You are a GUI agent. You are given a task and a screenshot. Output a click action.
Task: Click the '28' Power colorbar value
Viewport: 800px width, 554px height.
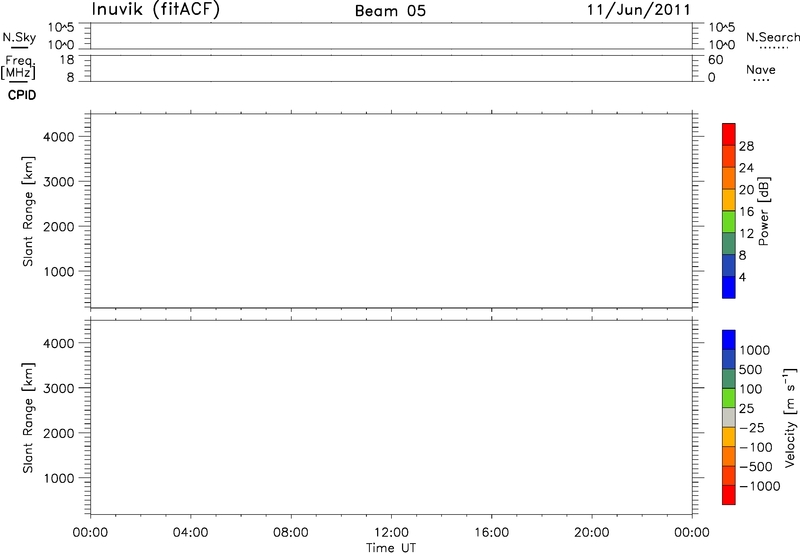tap(746, 146)
